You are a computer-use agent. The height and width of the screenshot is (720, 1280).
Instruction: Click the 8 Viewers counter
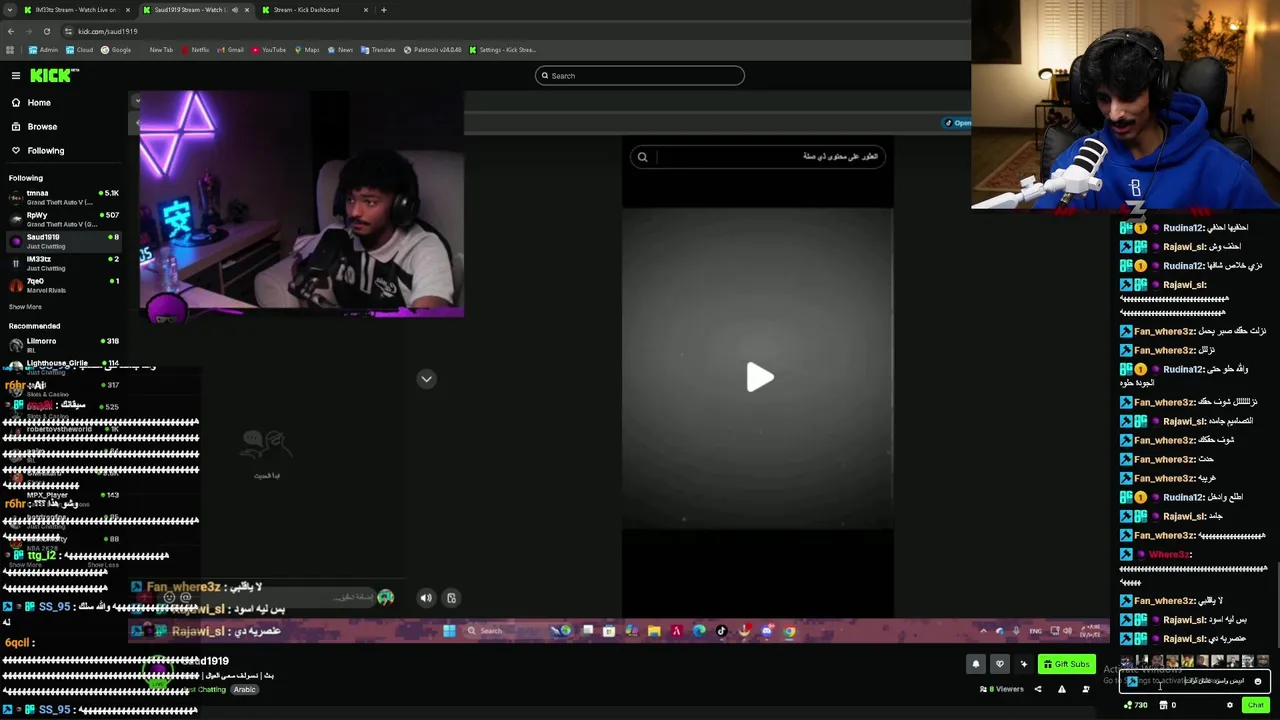tap(1002, 689)
